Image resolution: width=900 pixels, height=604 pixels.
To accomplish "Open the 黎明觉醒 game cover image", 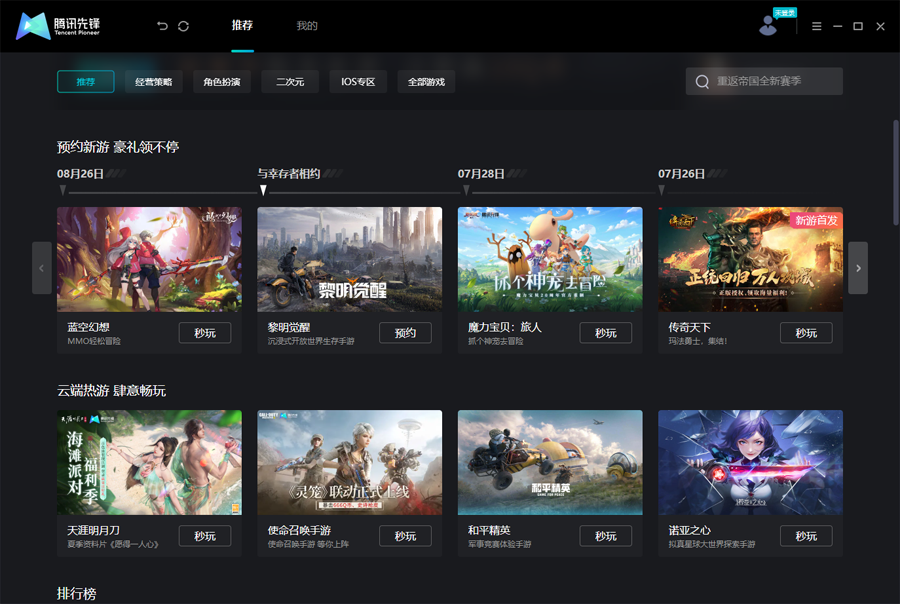I will point(350,260).
